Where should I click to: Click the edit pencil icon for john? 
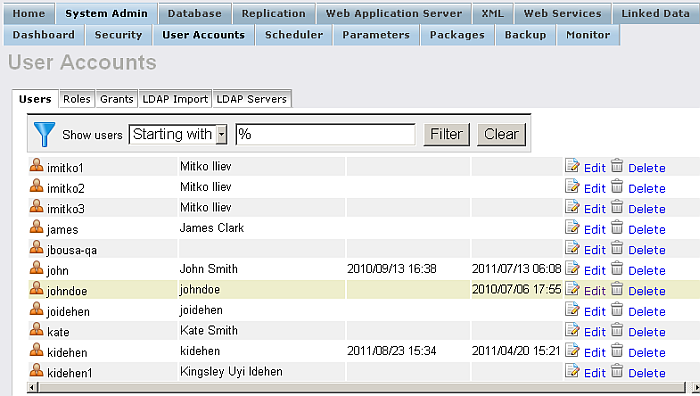572,268
